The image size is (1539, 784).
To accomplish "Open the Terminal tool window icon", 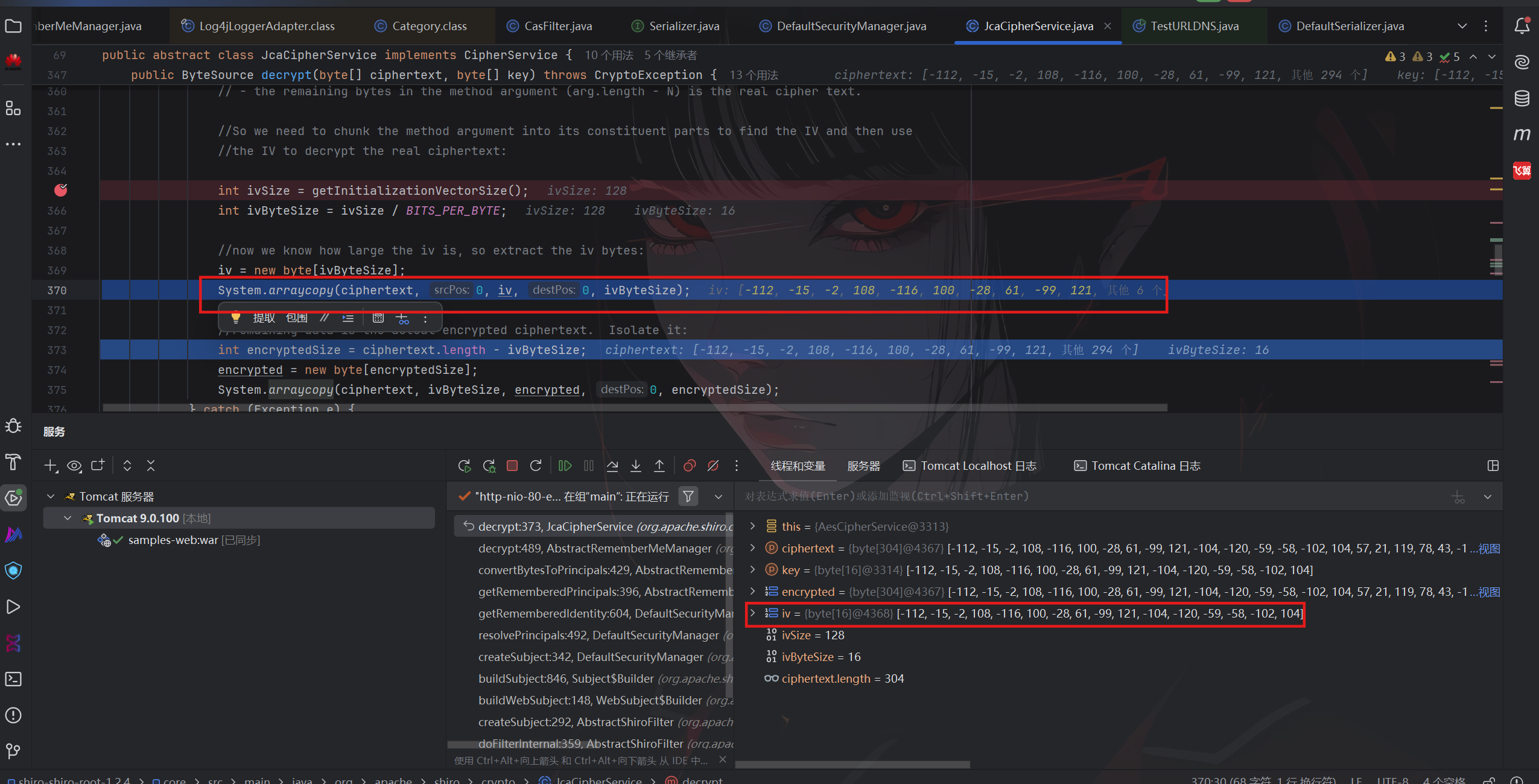I will (13, 679).
